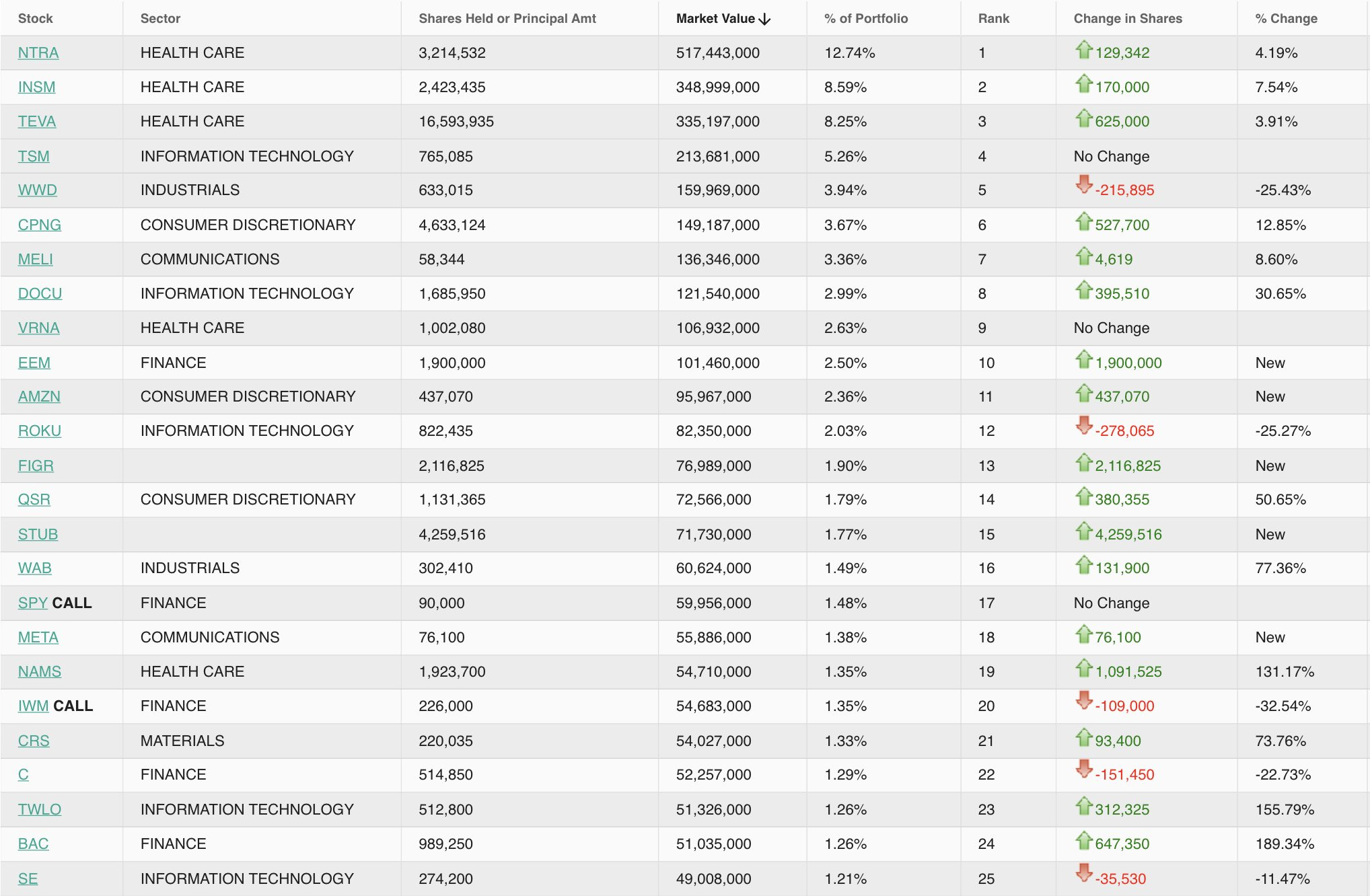
Task: Click red down arrow in IWM CALL row
Action: [1083, 700]
